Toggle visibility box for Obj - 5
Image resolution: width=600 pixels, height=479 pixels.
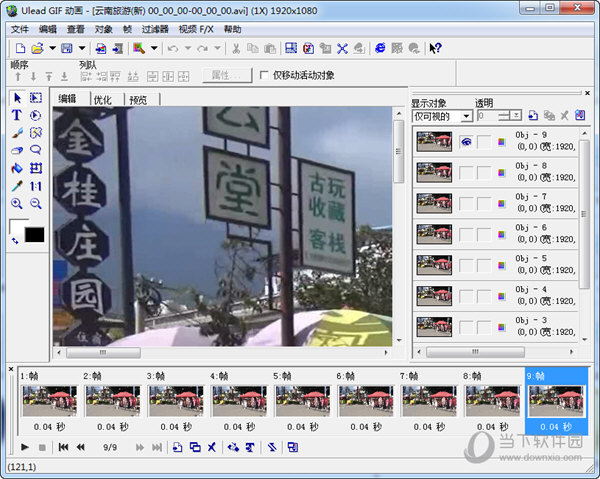pyautogui.click(x=466, y=266)
